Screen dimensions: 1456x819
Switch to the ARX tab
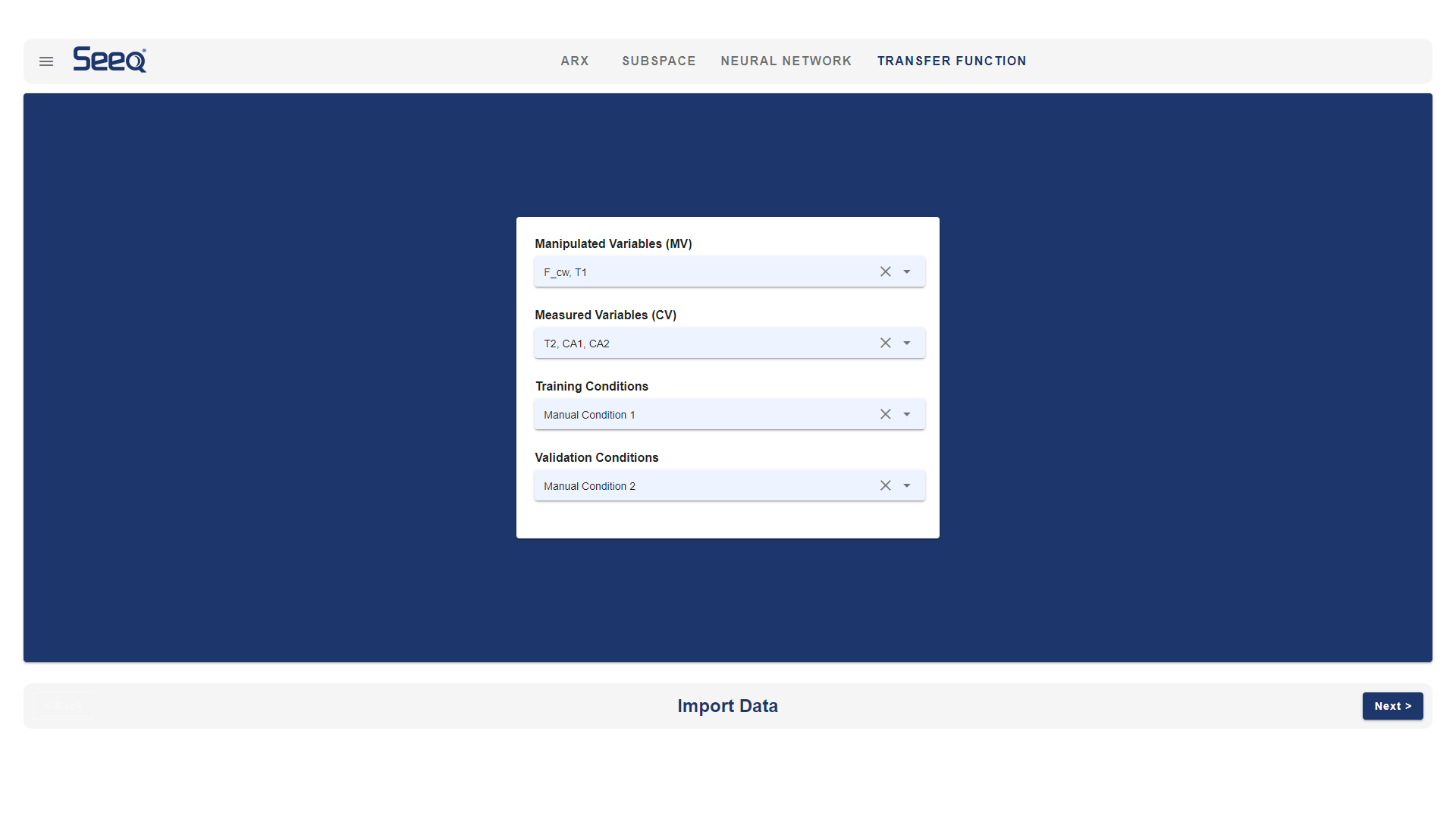point(575,61)
